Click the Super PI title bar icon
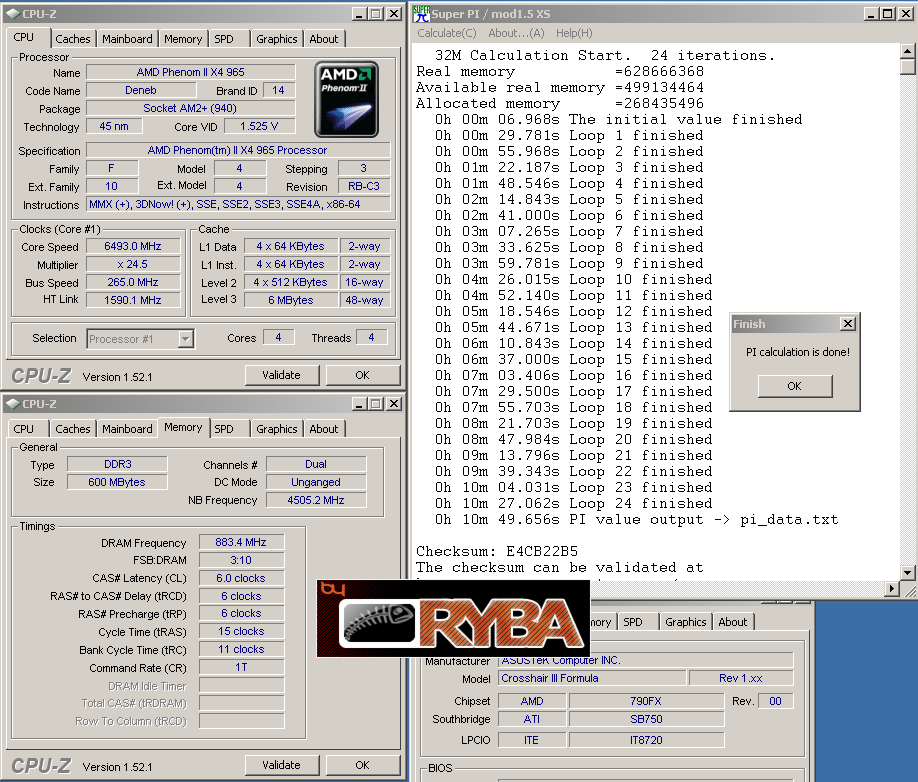This screenshot has width=918, height=782. click(421, 14)
